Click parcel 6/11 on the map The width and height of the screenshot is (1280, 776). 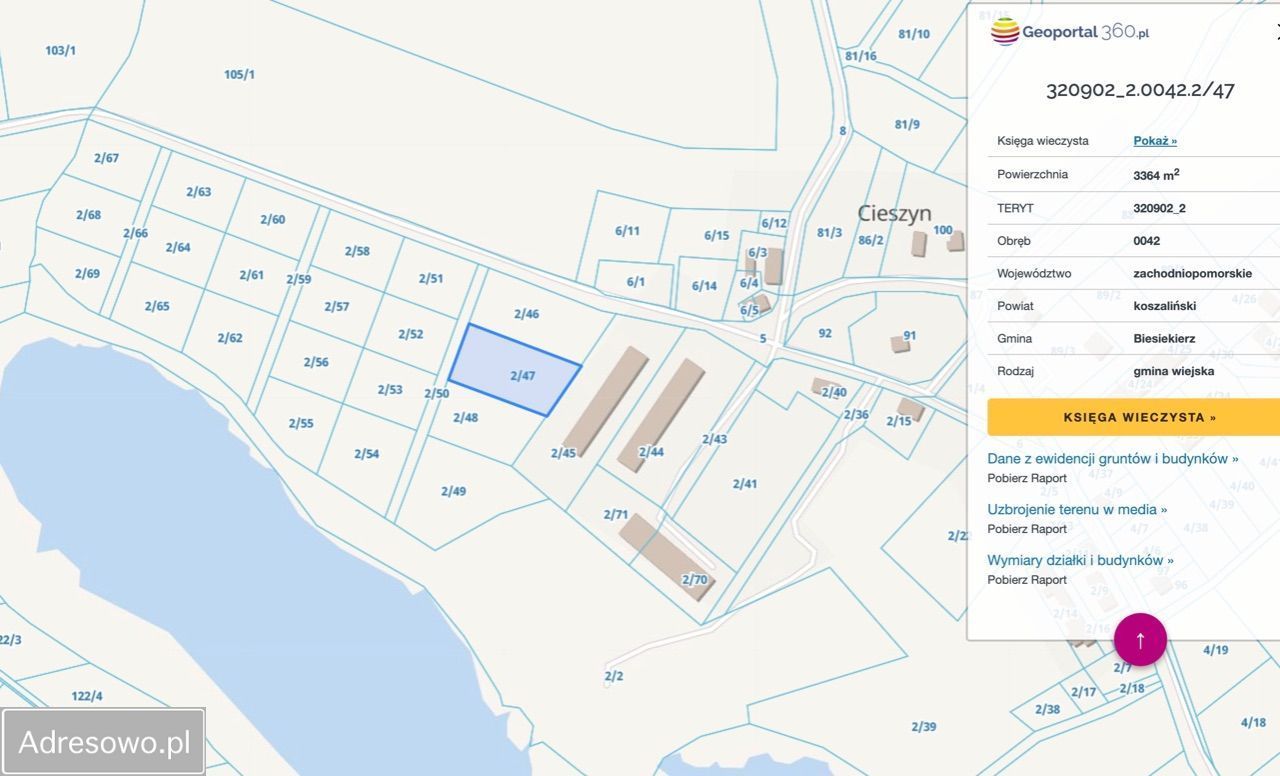click(627, 231)
